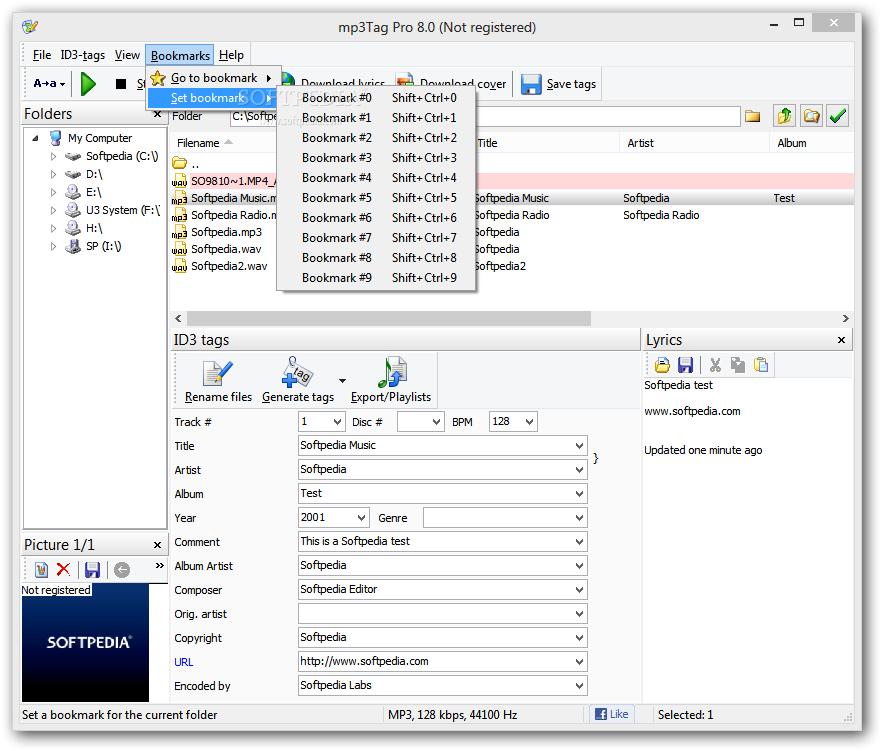
Task: Close the Lyrics panel
Action: (x=842, y=340)
